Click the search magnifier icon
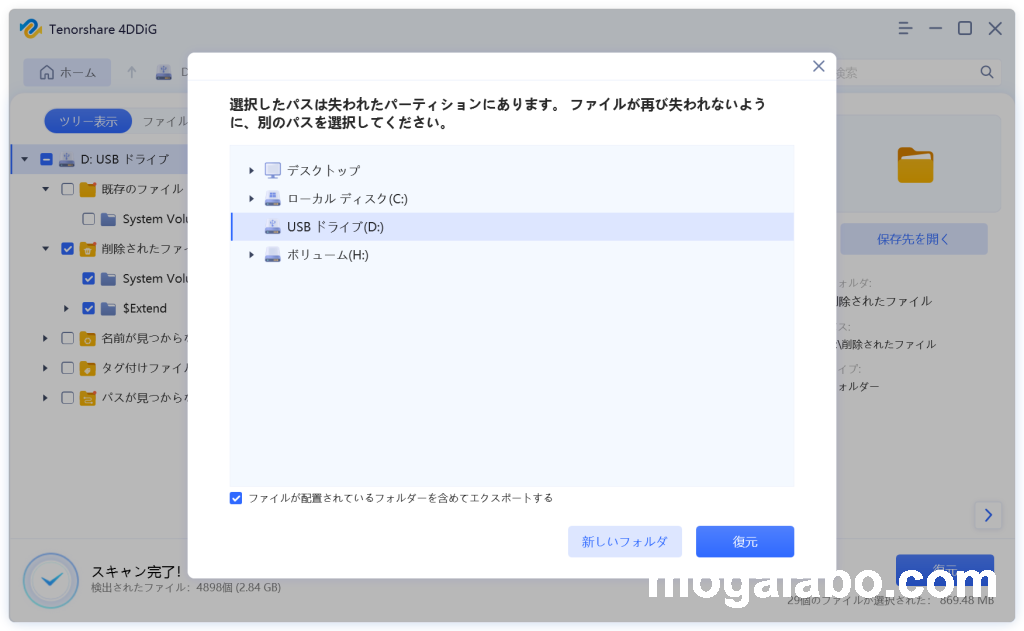The height and width of the screenshot is (631, 1024). (x=986, y=72)
